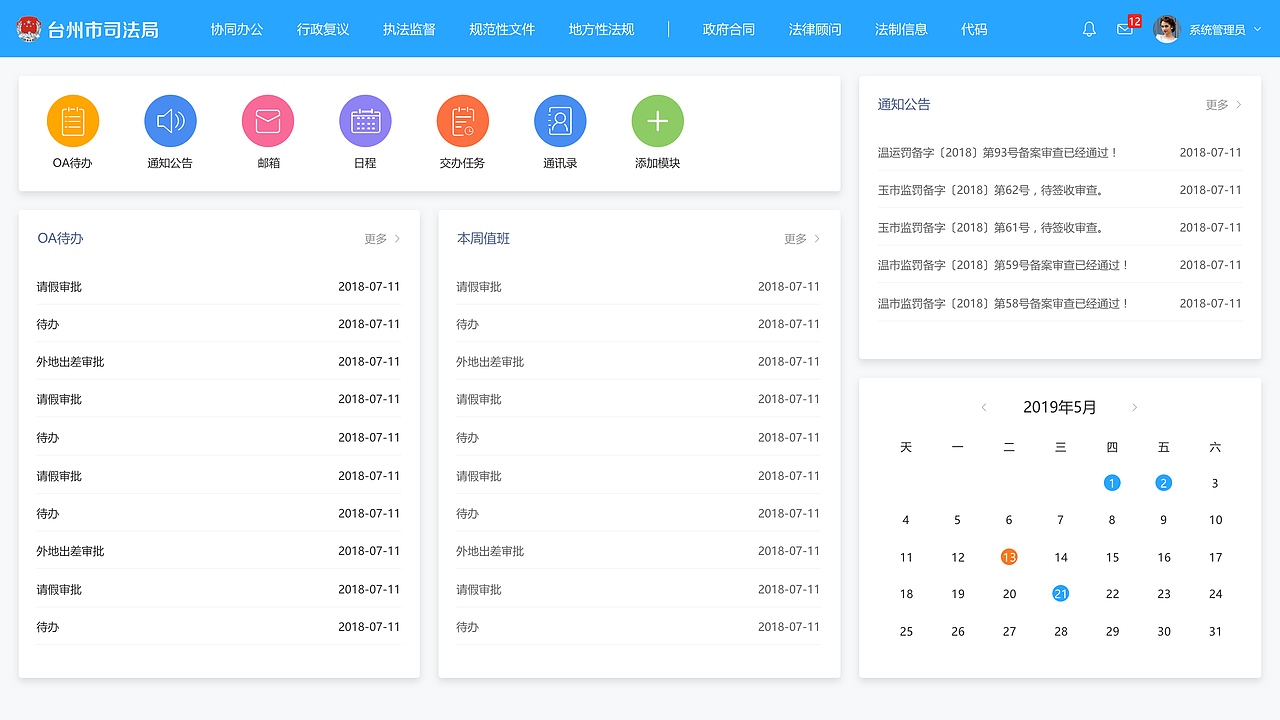Expand the 系统管理员 user dropdown

[1213, 29]
